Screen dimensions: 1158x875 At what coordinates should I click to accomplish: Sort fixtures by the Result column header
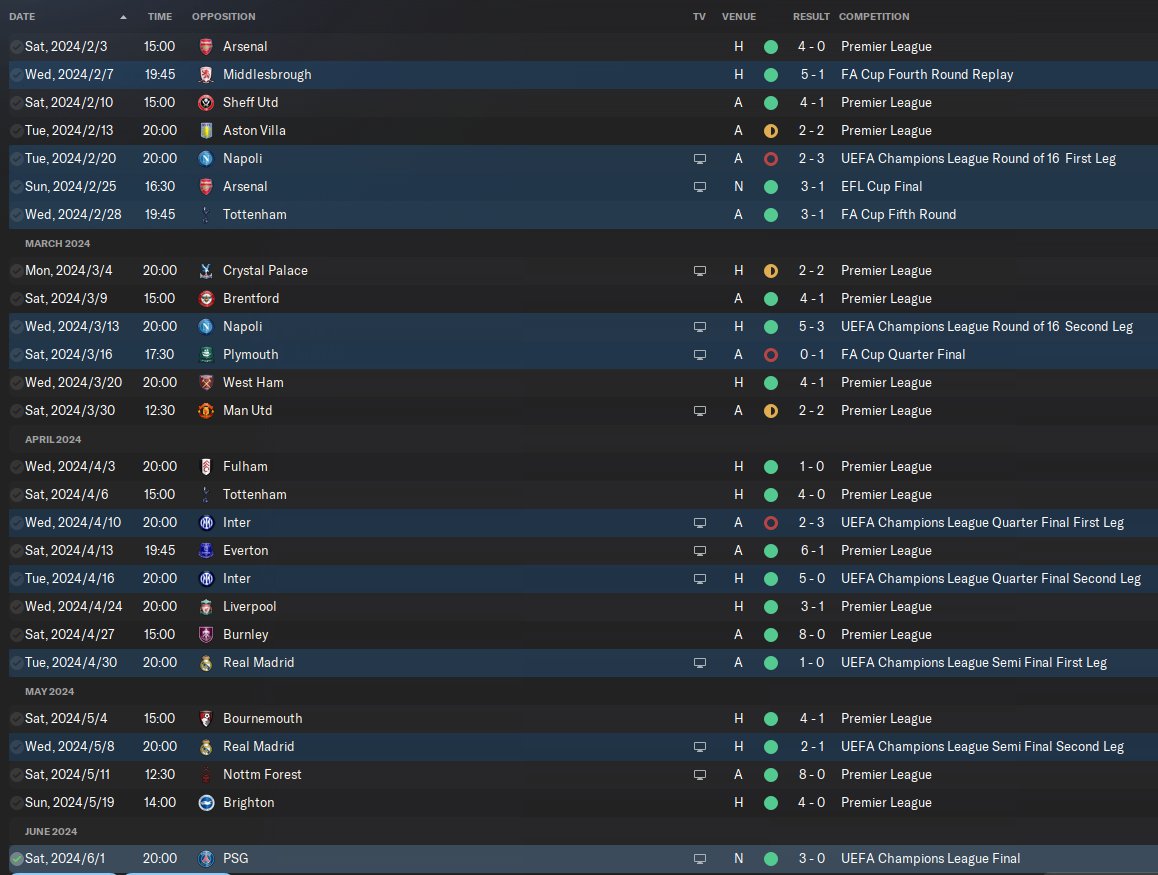[x=811, y=16]
